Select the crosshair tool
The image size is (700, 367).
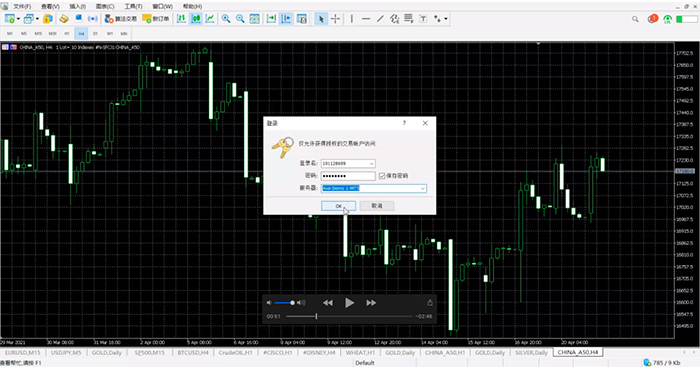pos(335,19)
